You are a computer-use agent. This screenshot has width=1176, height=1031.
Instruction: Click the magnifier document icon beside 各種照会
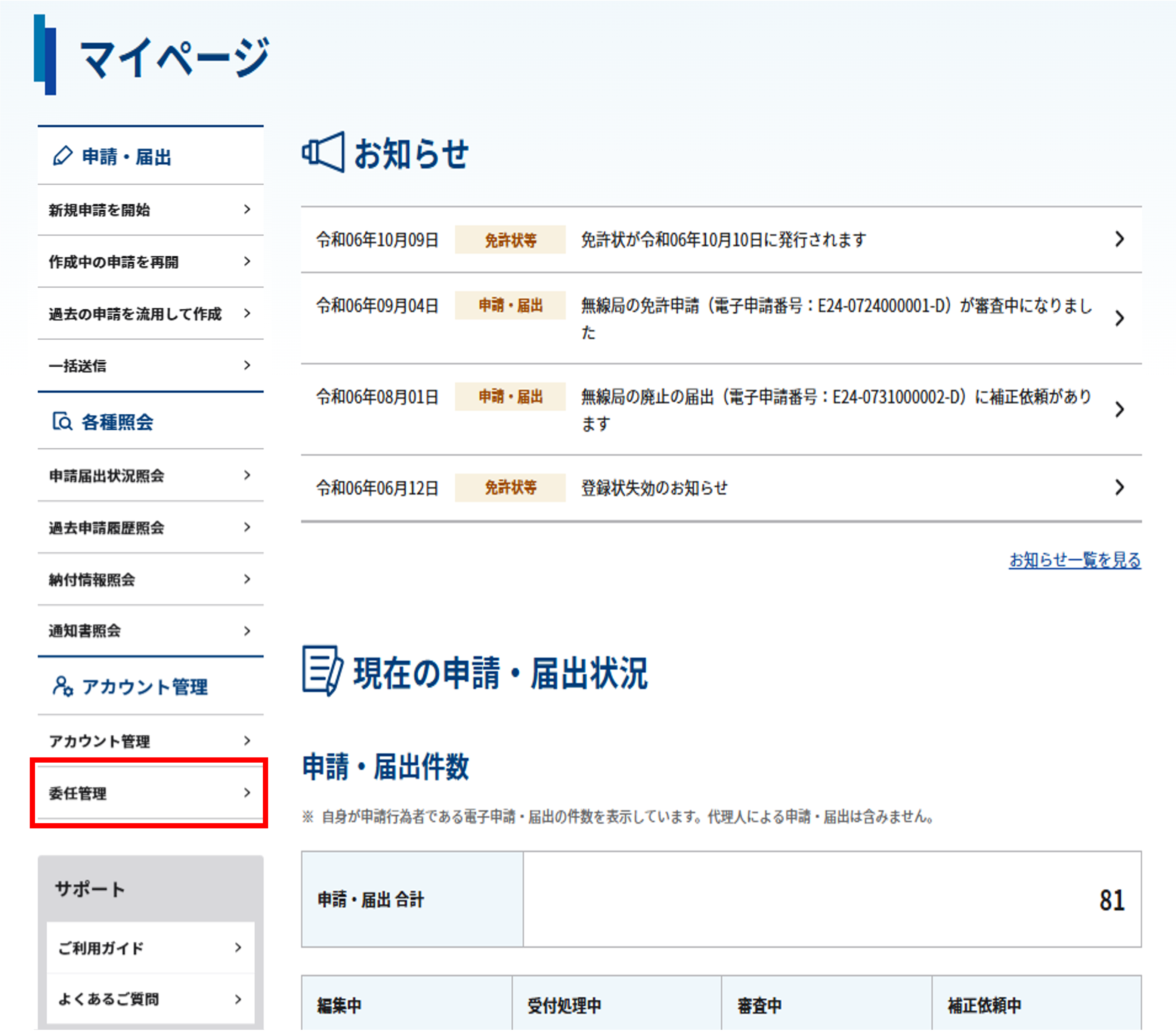tap(62, 421)
